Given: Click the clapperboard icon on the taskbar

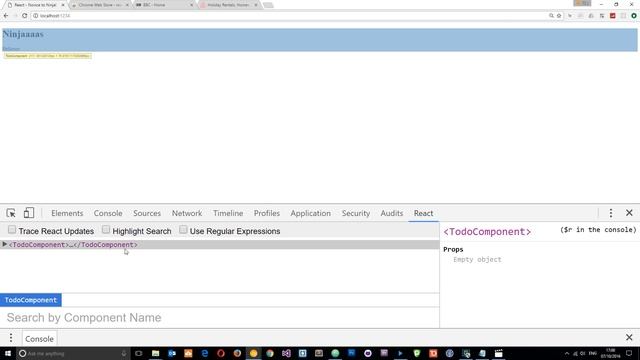Looking at the screenshot, I should [498, 353].
